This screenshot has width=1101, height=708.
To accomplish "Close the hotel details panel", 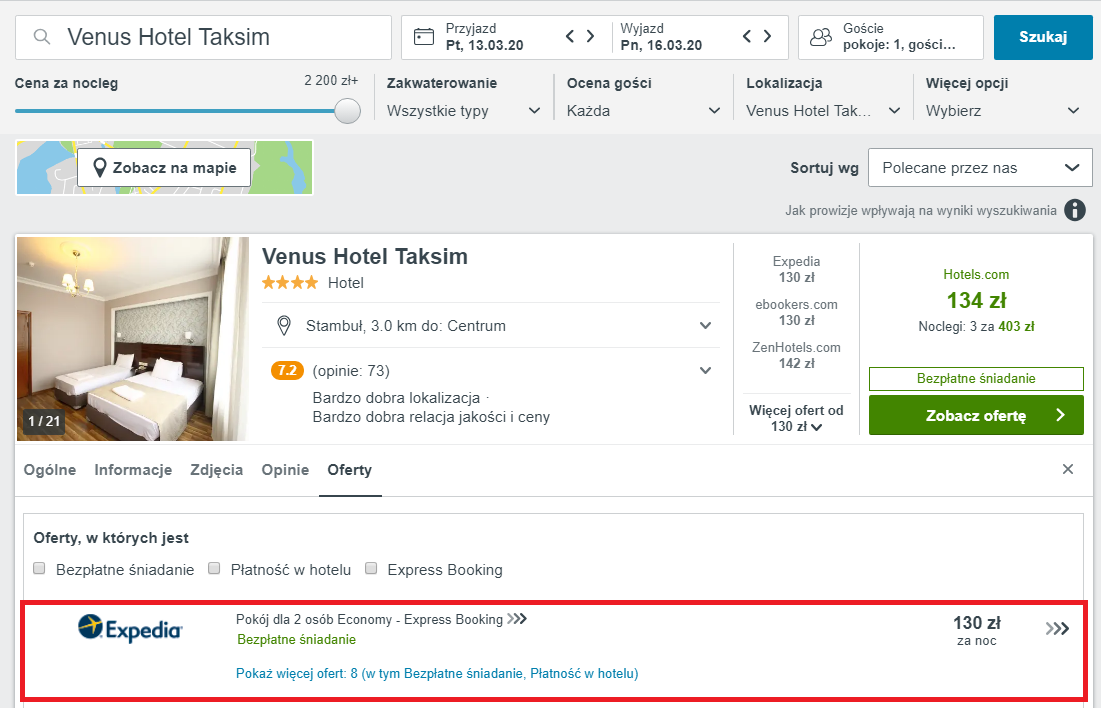I will coord(1068,469).
